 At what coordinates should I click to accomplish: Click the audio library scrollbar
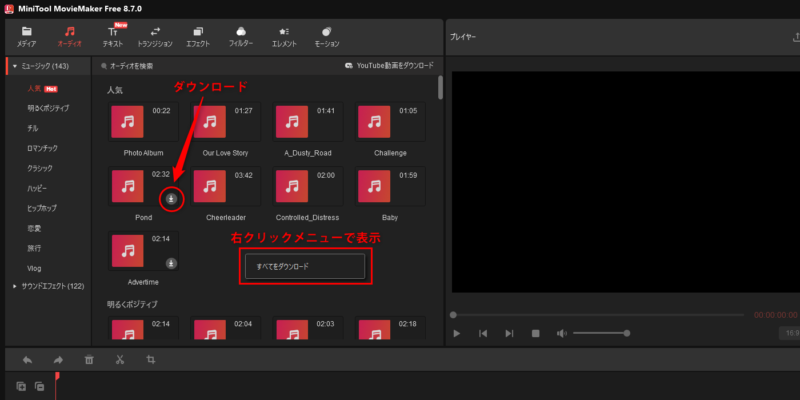[x=440, y=88]
